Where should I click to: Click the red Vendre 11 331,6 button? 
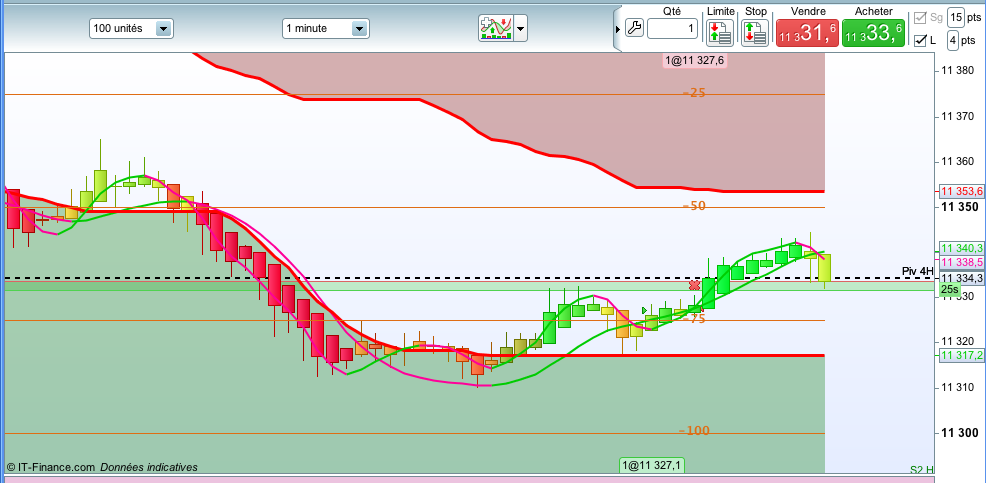click(x=807, y=33)
